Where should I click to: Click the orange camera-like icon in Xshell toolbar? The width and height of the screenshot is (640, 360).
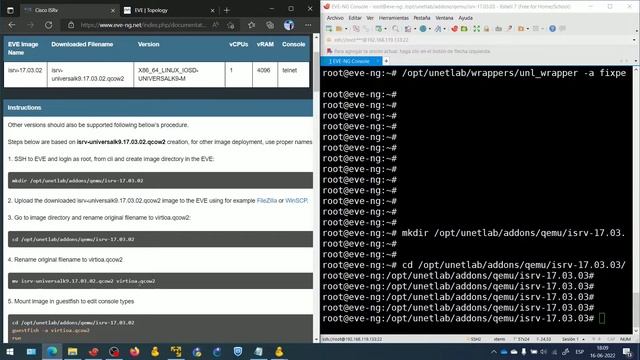pyautogui.click(x=520, y=29)
